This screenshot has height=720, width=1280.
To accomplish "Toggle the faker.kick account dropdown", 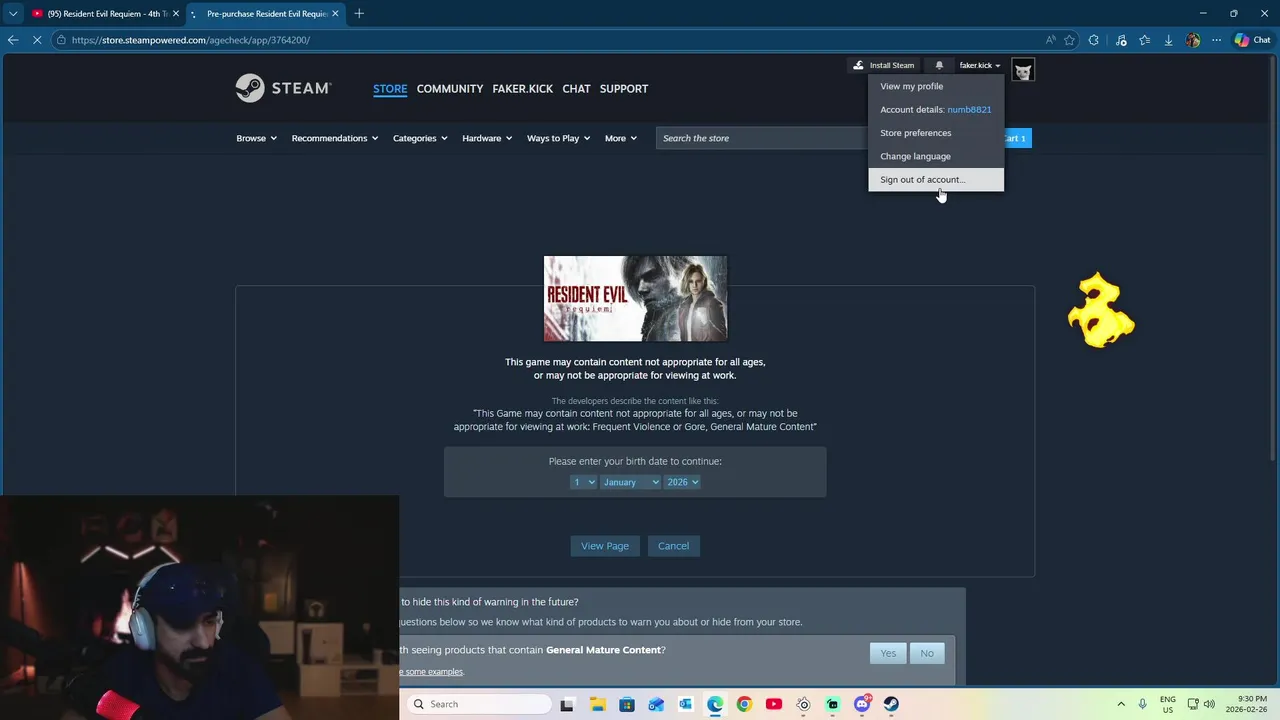I will pyautogui.click(x=979, y=65).
